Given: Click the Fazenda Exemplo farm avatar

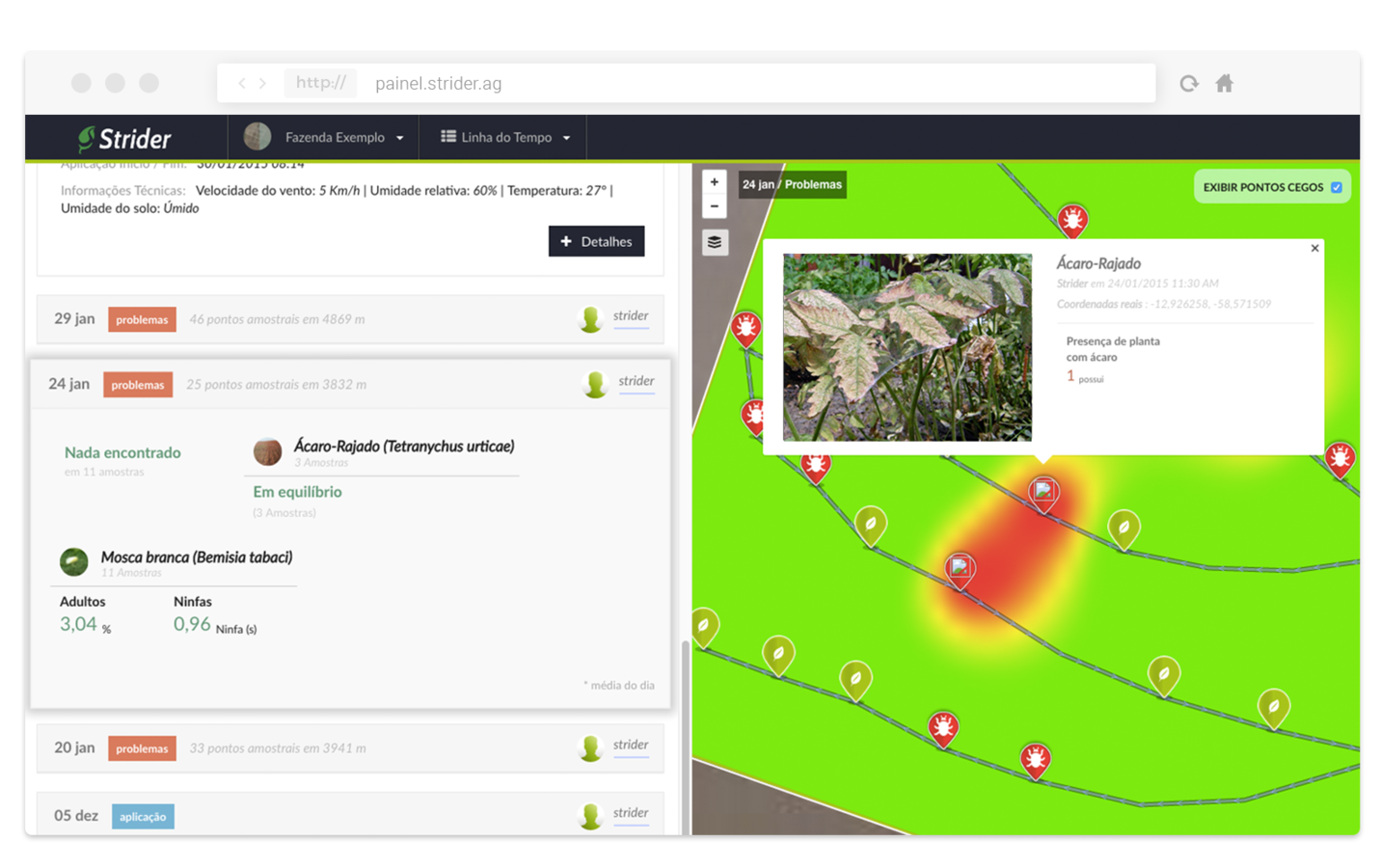Looking at the screenshot, I should click(x=257, y=137).
